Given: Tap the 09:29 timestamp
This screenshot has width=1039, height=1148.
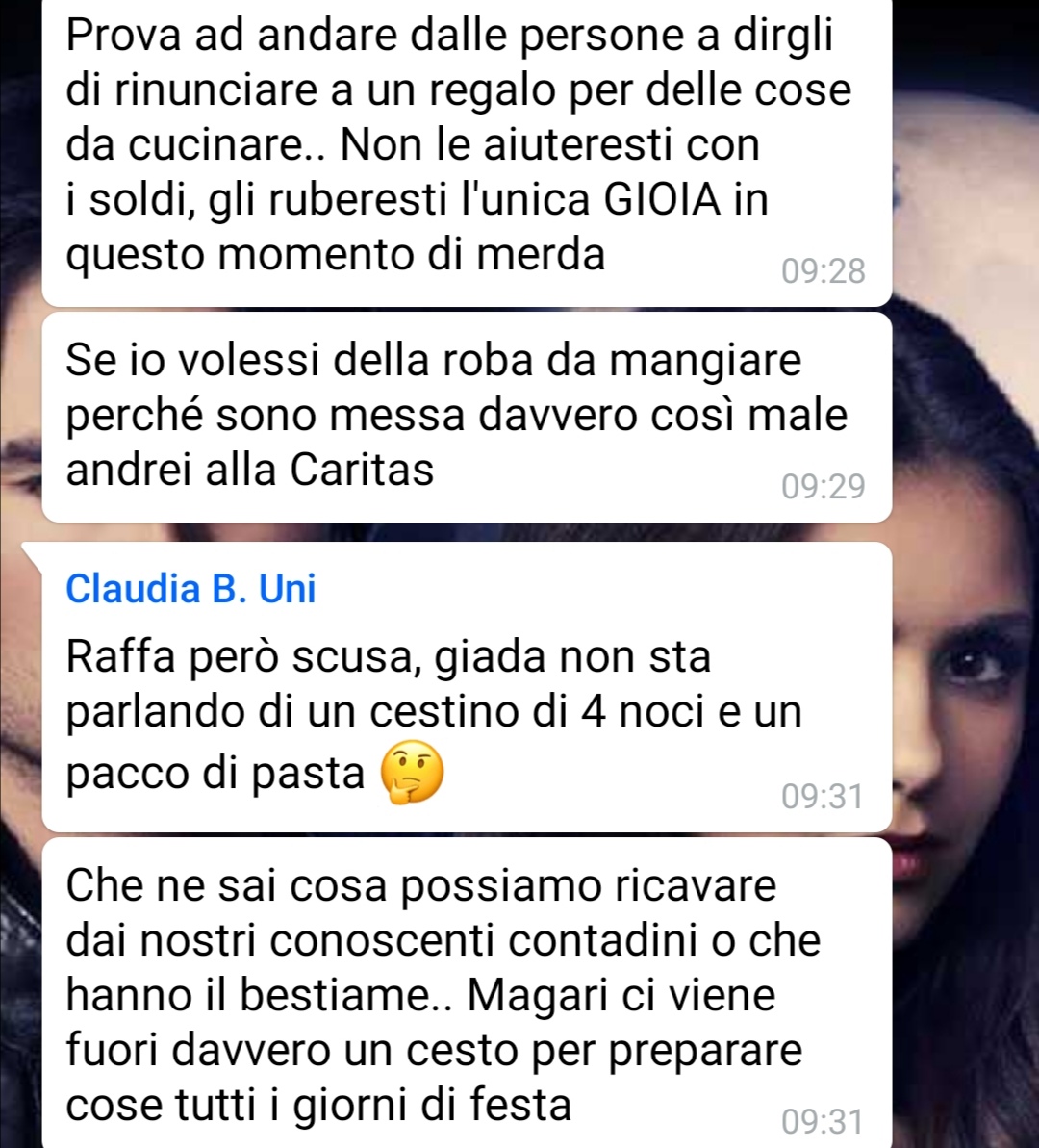Looking at the screenshot, I should click(x=823, y=487).
